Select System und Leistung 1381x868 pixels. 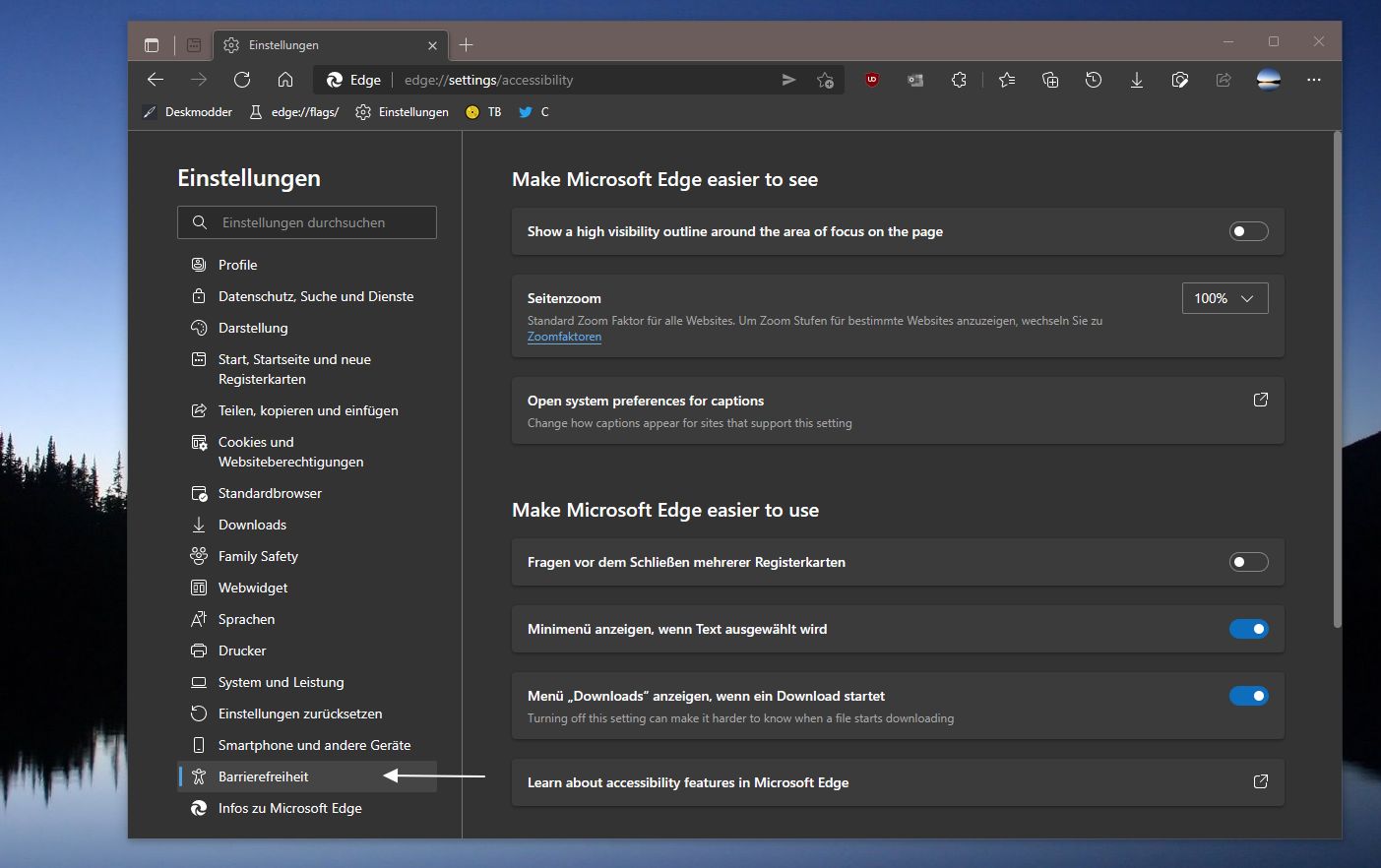pos(307,682)
